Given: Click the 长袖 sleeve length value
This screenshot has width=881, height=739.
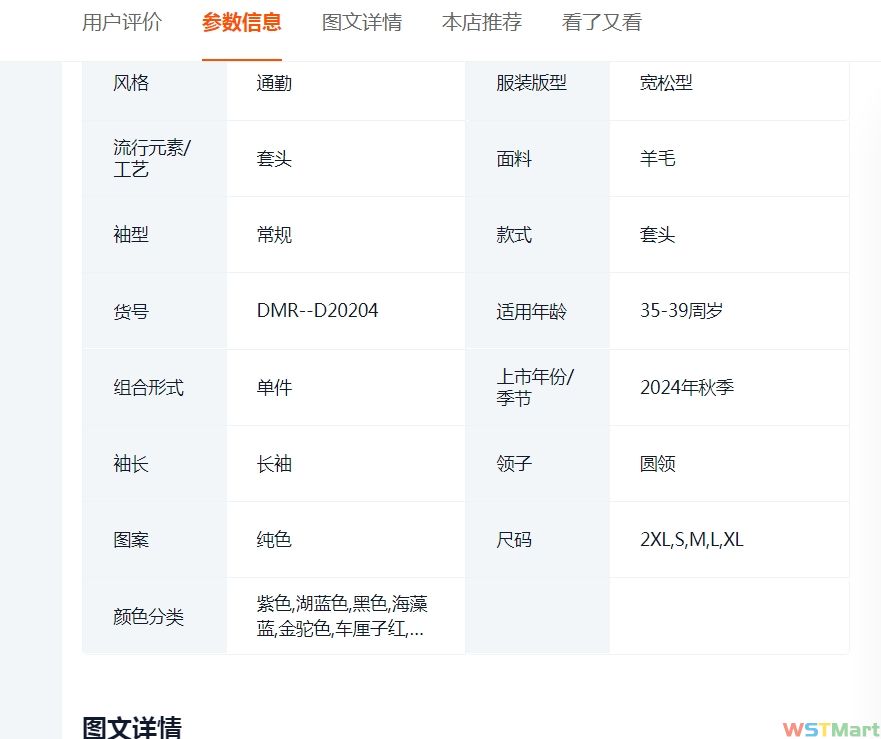Looking at the screenshot, I should click(x=274, y=464).
